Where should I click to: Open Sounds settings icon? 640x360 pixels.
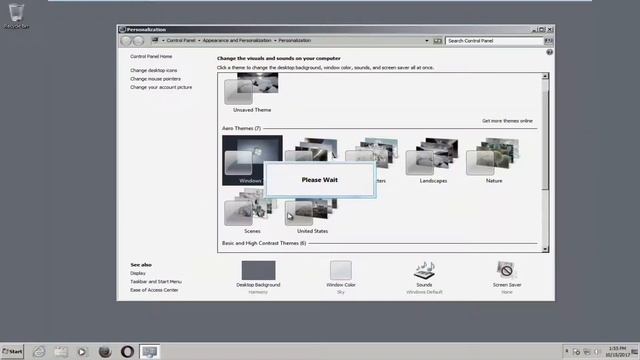click(424, 270)
